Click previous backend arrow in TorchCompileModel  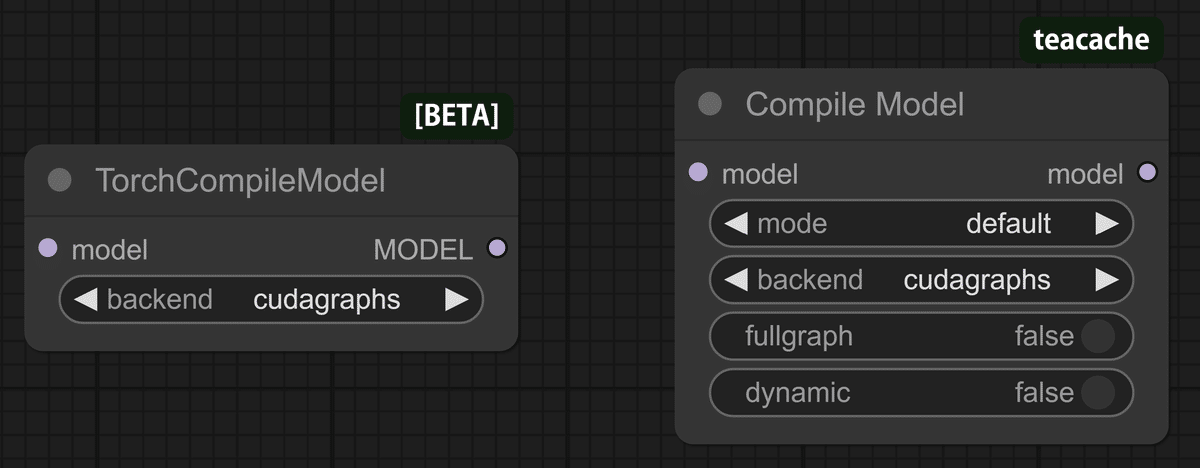pyautogui.click(x=86, y=299)
